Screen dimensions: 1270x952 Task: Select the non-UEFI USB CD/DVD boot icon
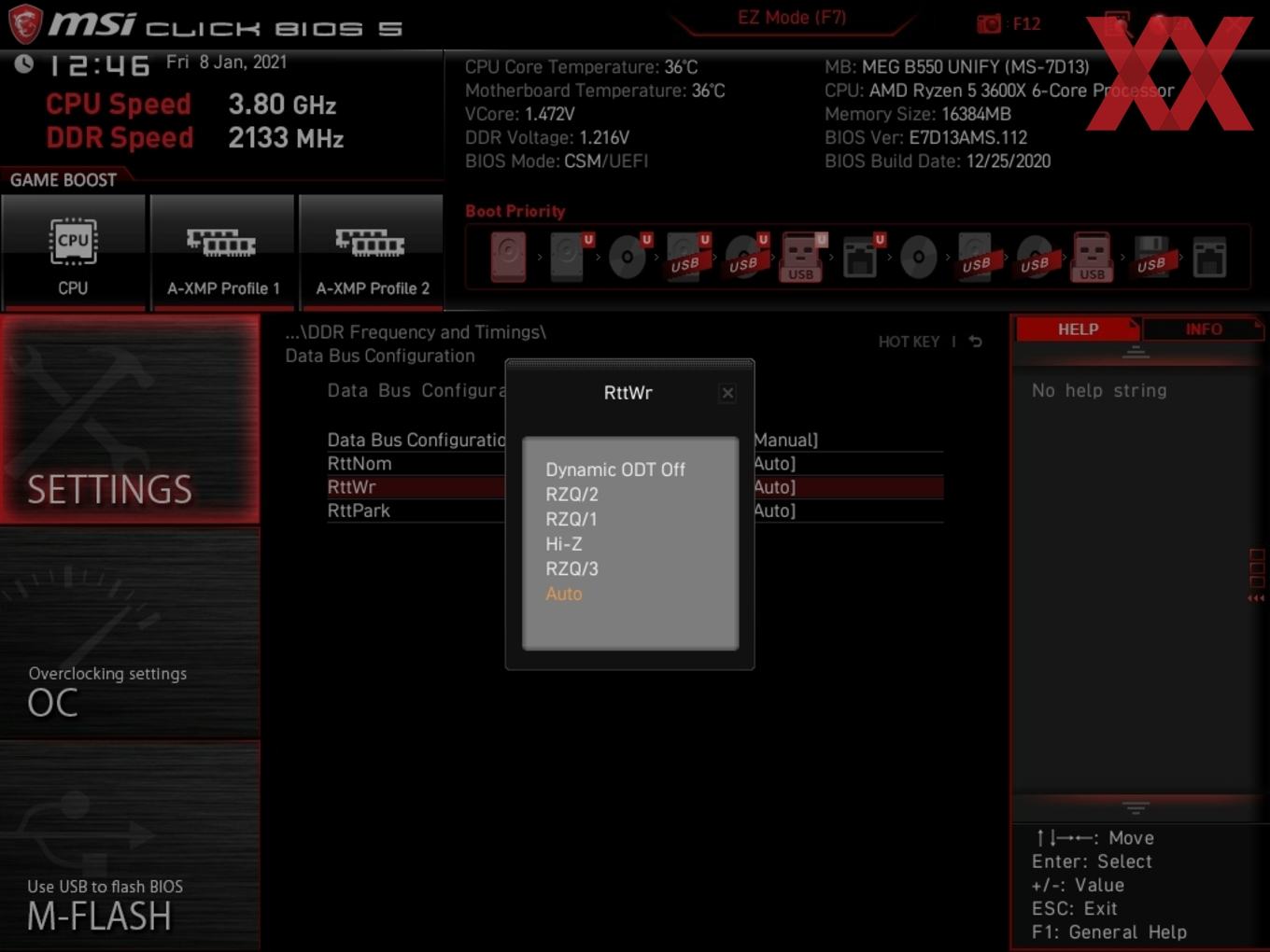pos(1035,257)
